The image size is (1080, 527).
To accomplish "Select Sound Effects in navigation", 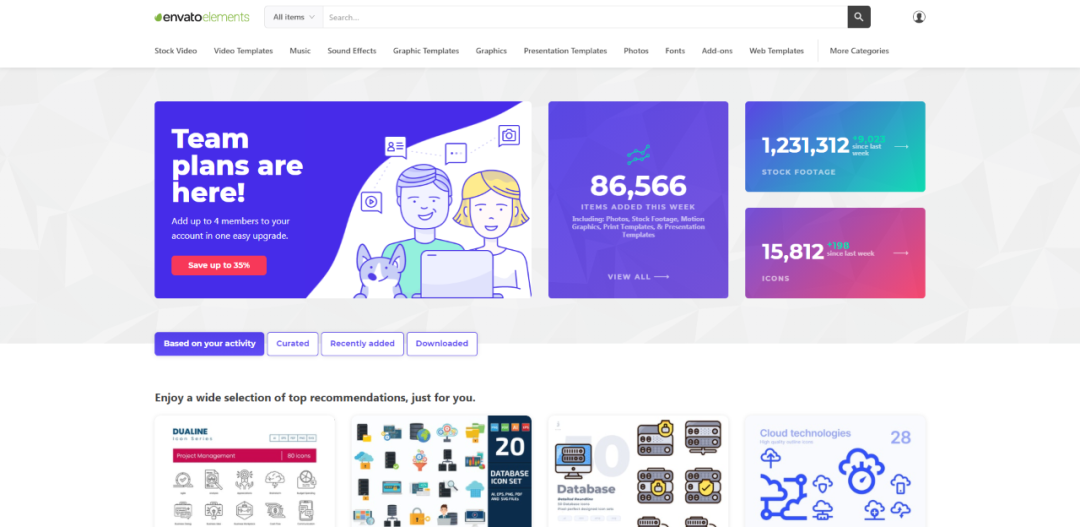I will (352, 51).
